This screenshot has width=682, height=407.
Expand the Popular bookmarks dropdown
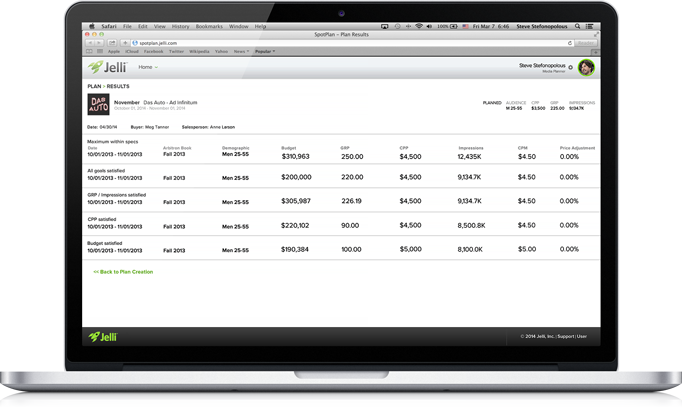[x=265, y=51]
